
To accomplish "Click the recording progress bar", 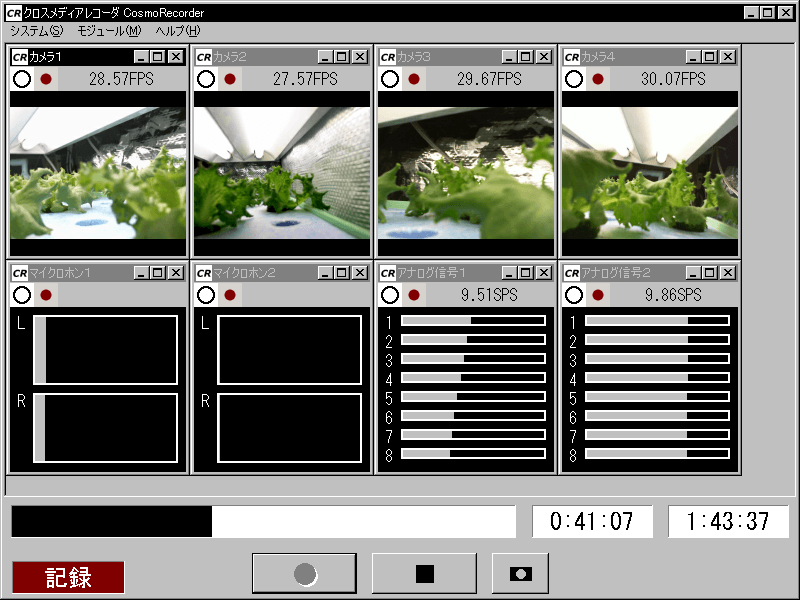I will 264,521.
